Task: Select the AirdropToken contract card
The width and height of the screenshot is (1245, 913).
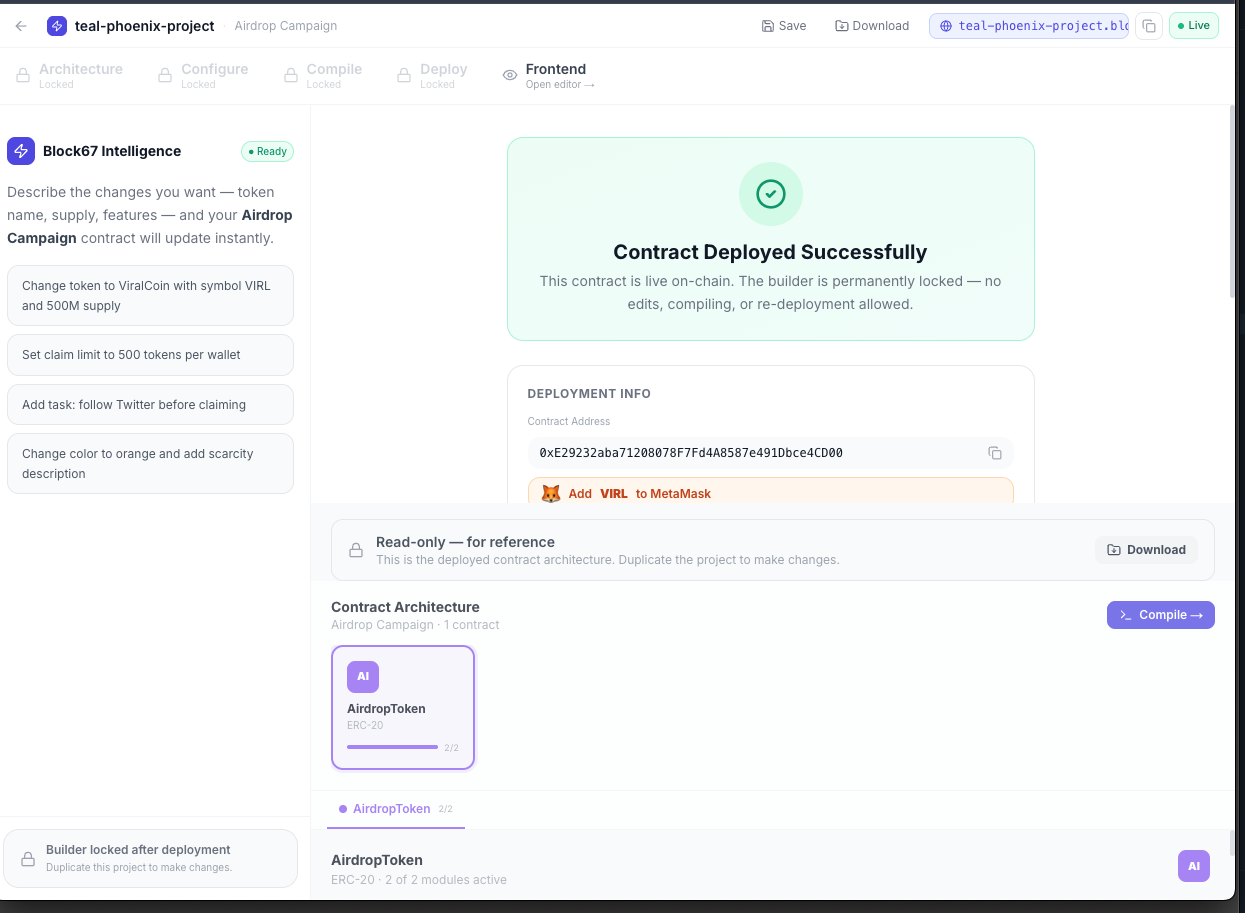Action: 403,708
